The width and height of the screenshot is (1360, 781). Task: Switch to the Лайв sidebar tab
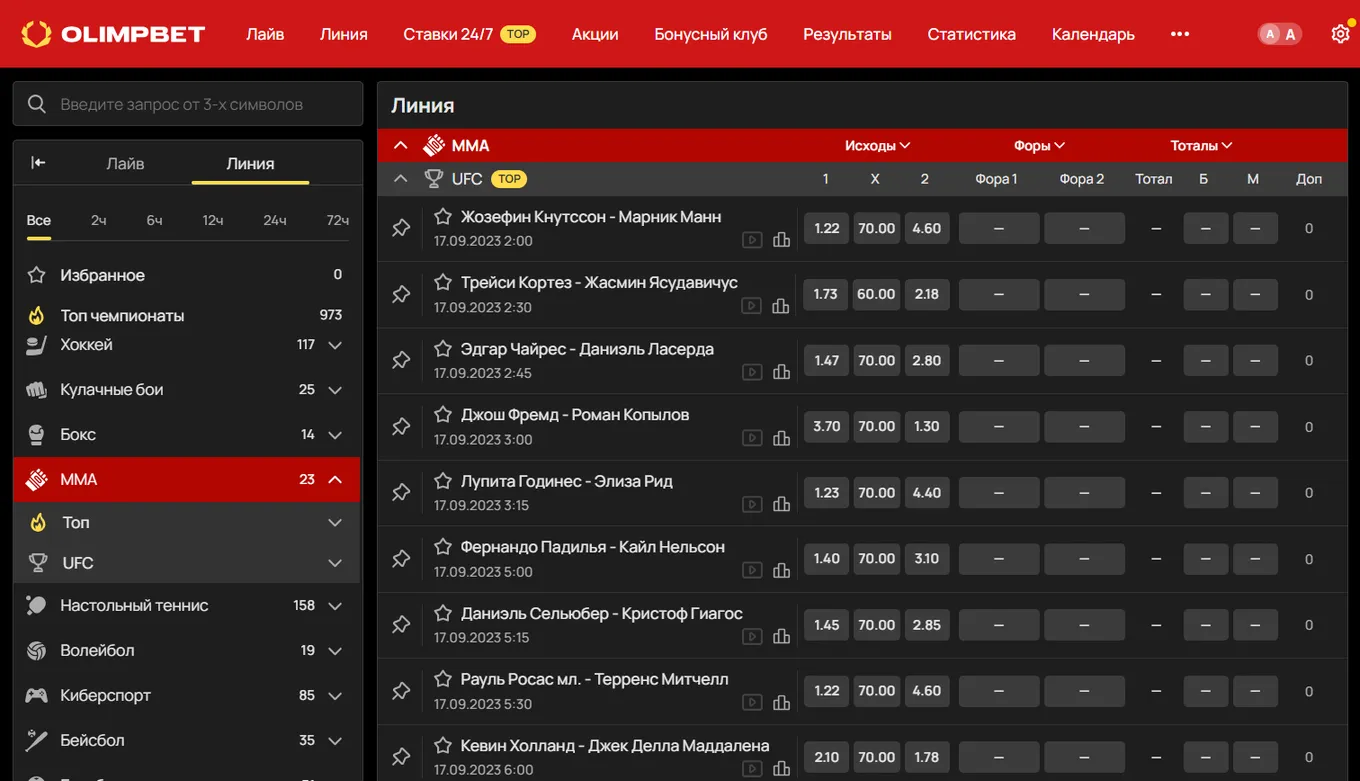pyautogui.click(x=125, y=163)
